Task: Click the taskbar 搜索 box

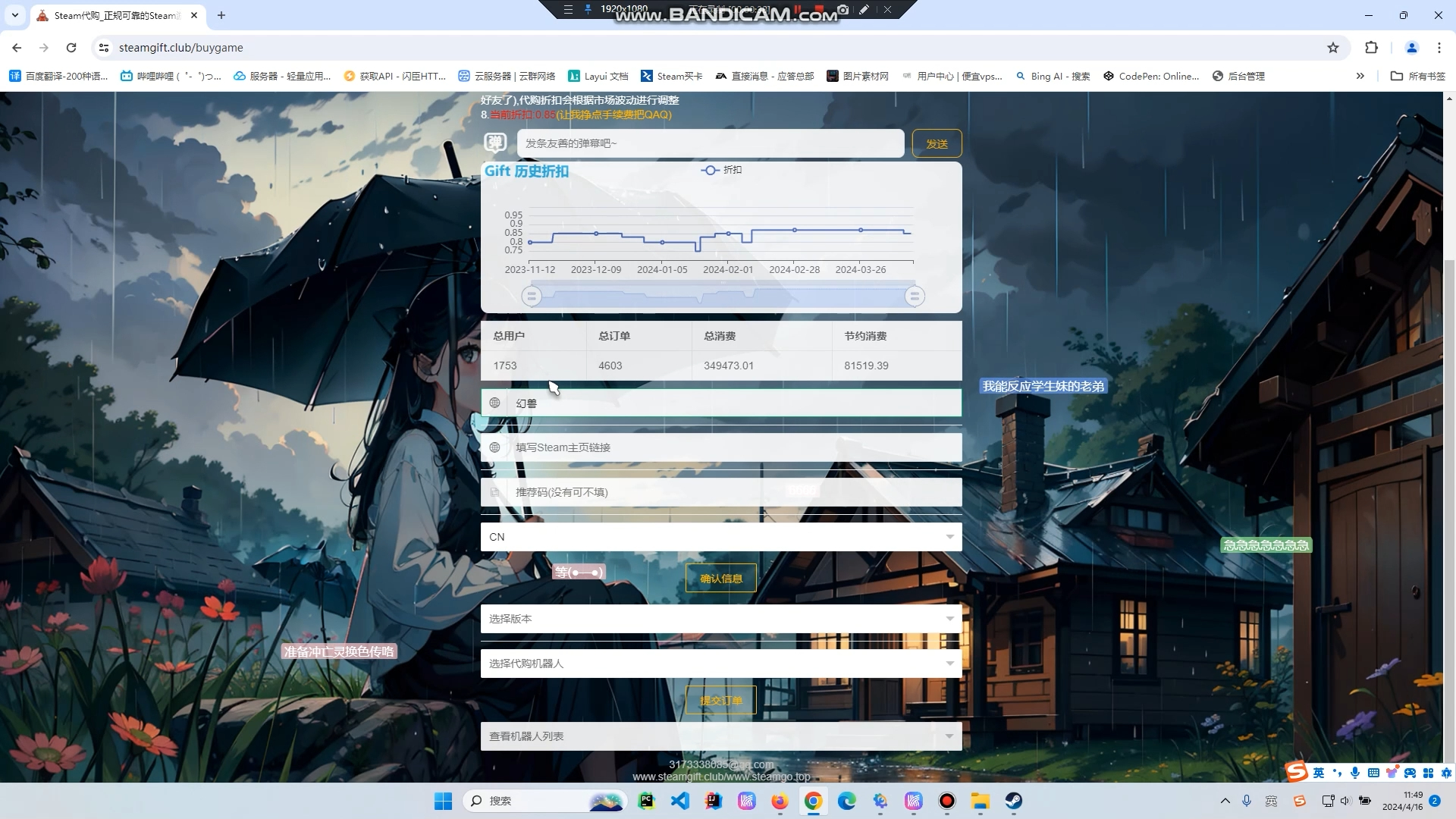Action: click(x=546, y=801)
